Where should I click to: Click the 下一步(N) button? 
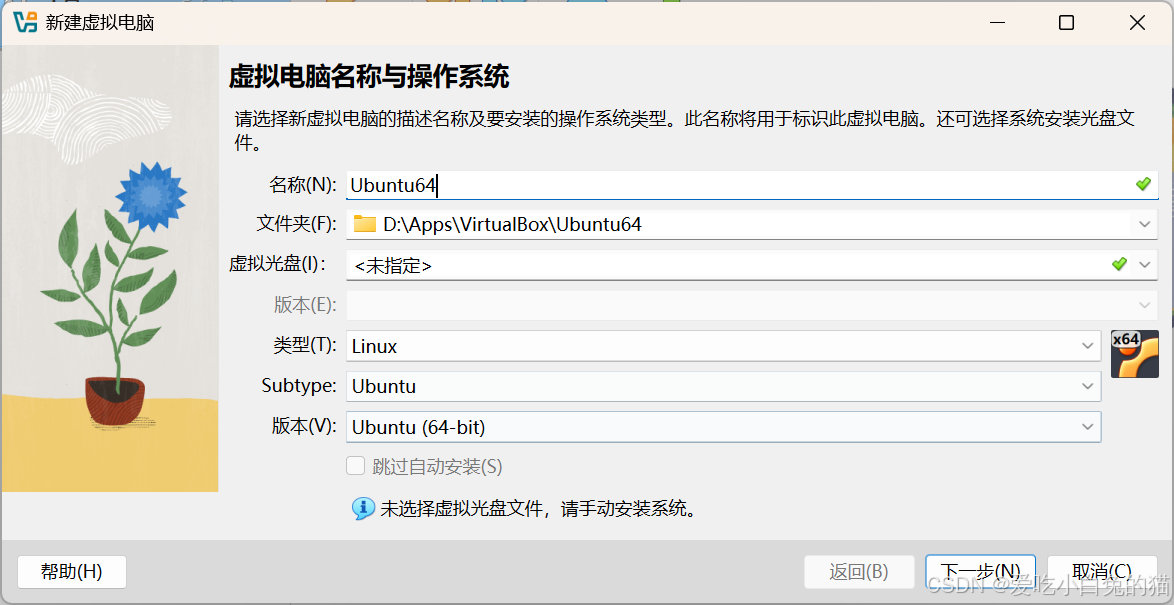point(980,572)
